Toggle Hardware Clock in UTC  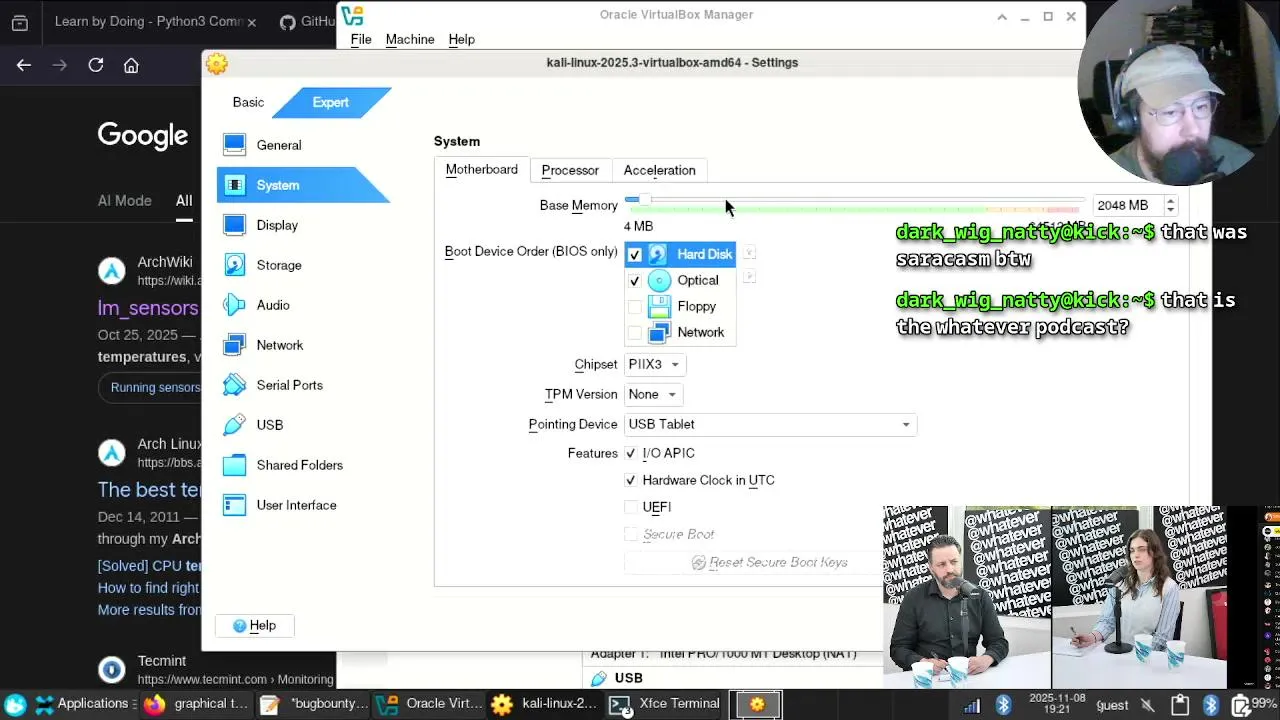[631, 480]
